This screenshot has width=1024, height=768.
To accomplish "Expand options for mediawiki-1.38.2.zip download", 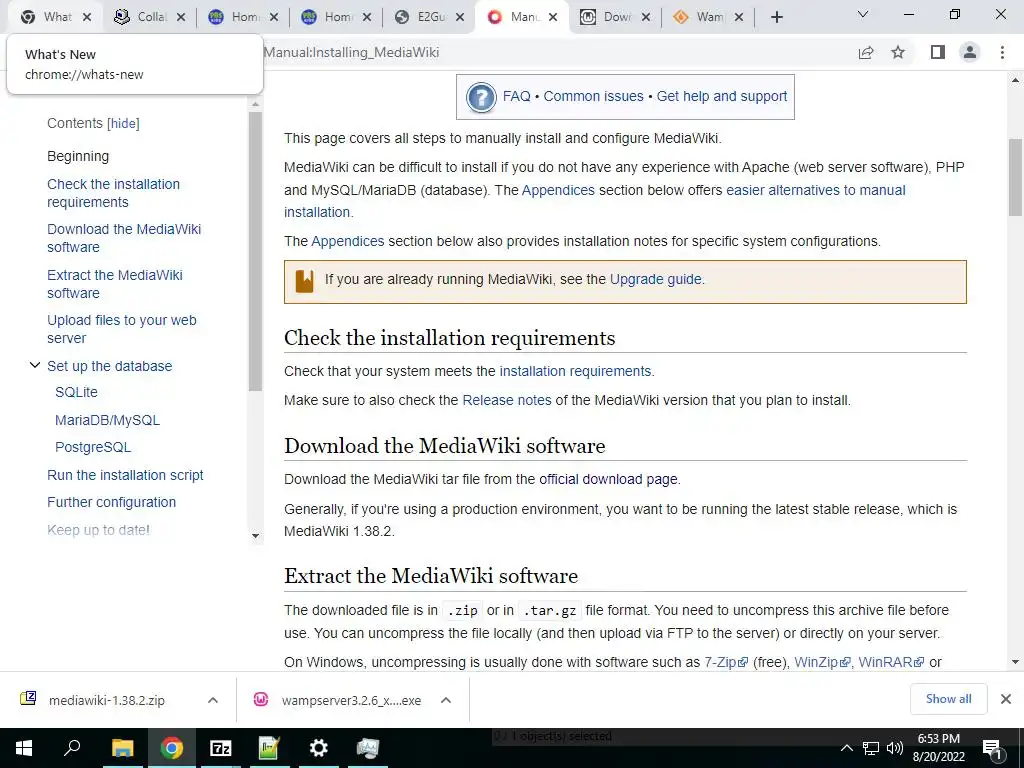I will (212, 700).
